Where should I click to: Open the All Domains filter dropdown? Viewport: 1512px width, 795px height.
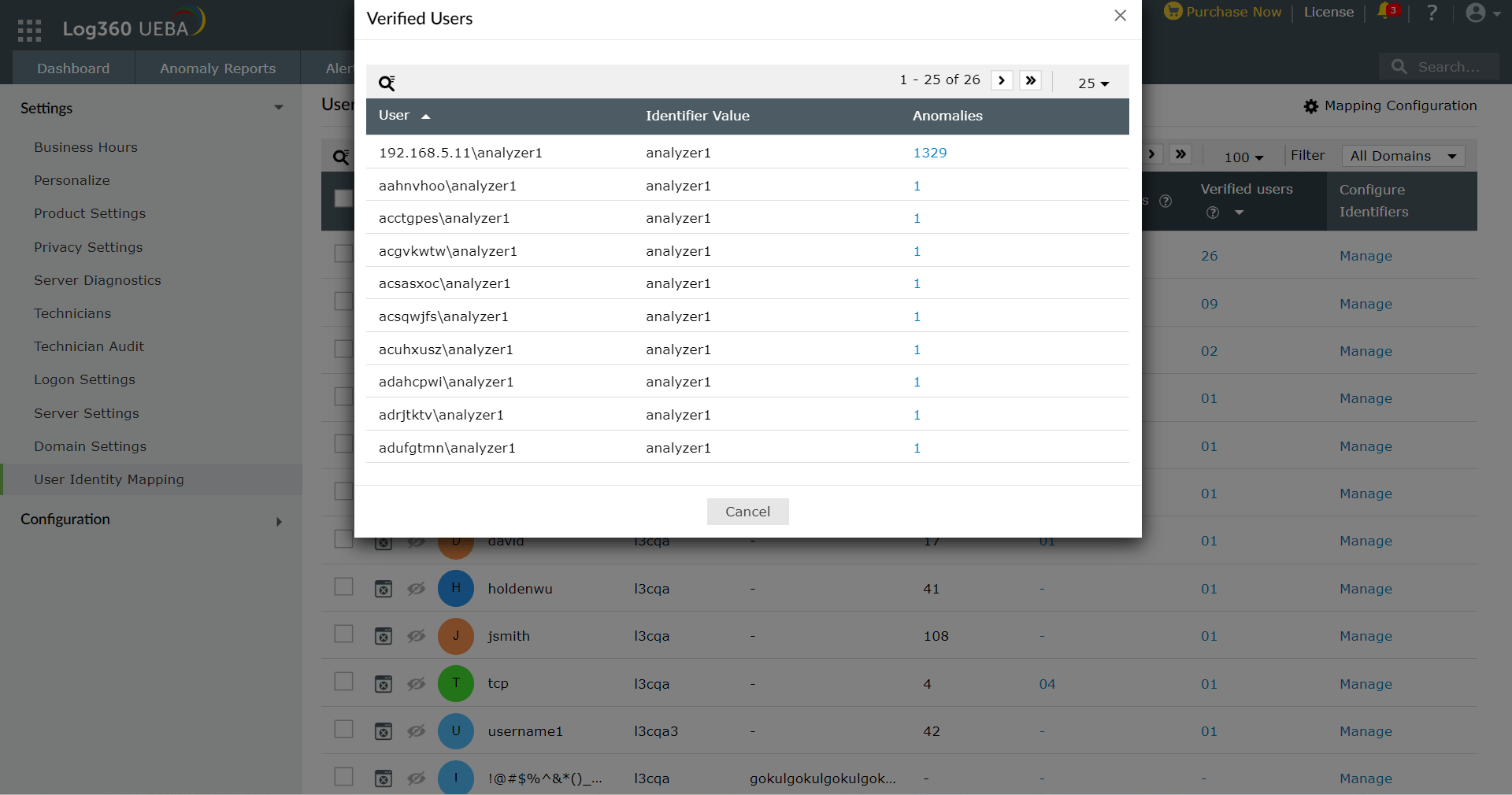1403,156
